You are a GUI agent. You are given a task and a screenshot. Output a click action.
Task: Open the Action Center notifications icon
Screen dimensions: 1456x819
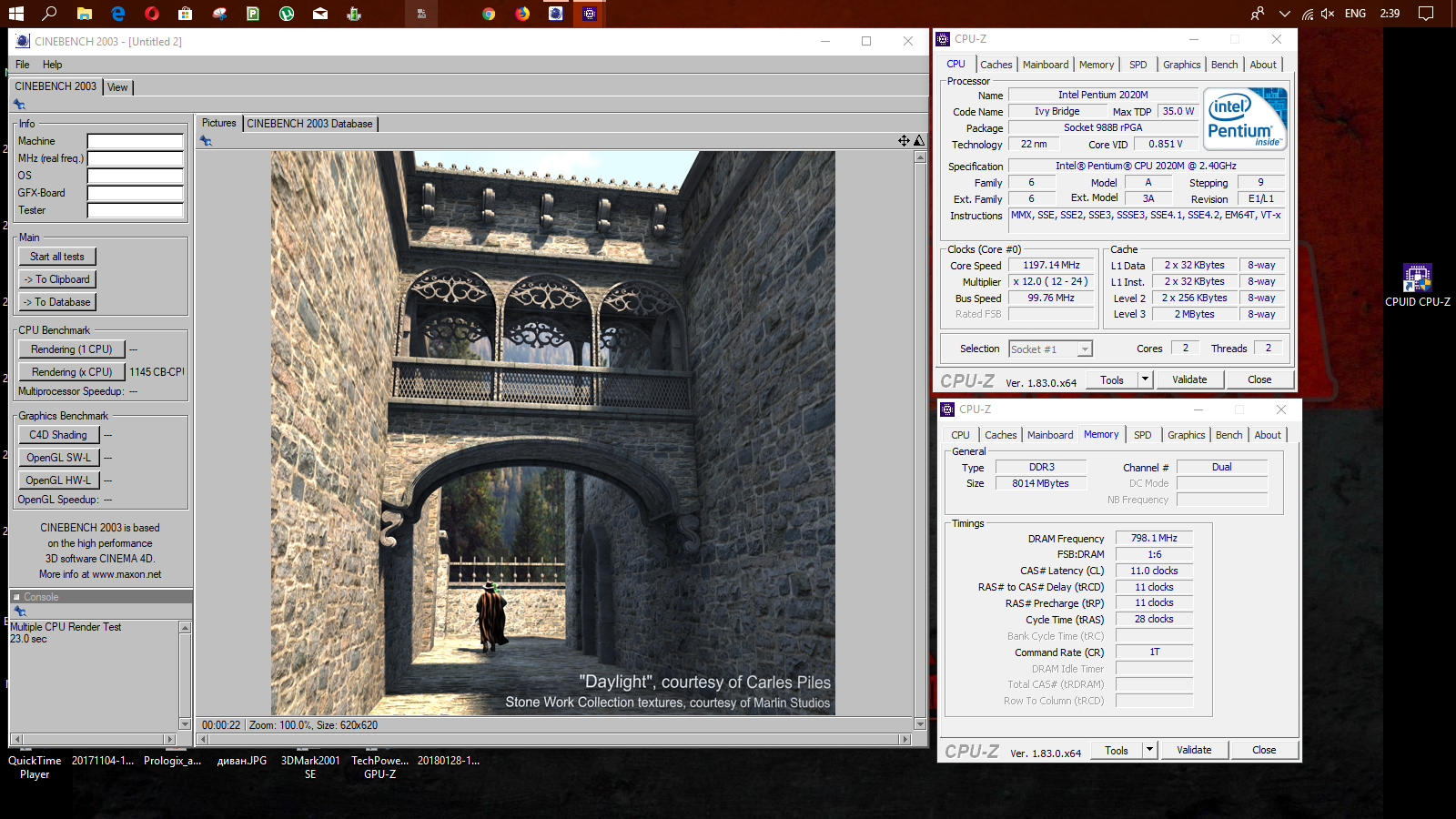click(x=1426, y=14)
